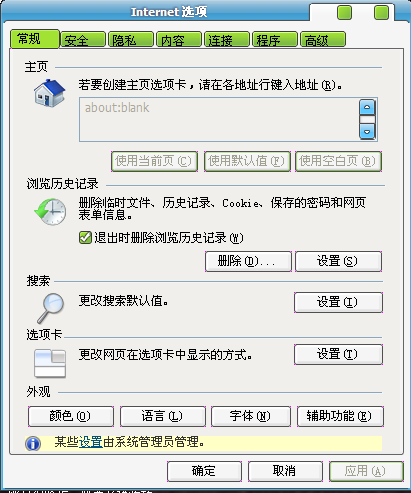Click the homepage list scroll down arrow

click(x=367, y=131)
